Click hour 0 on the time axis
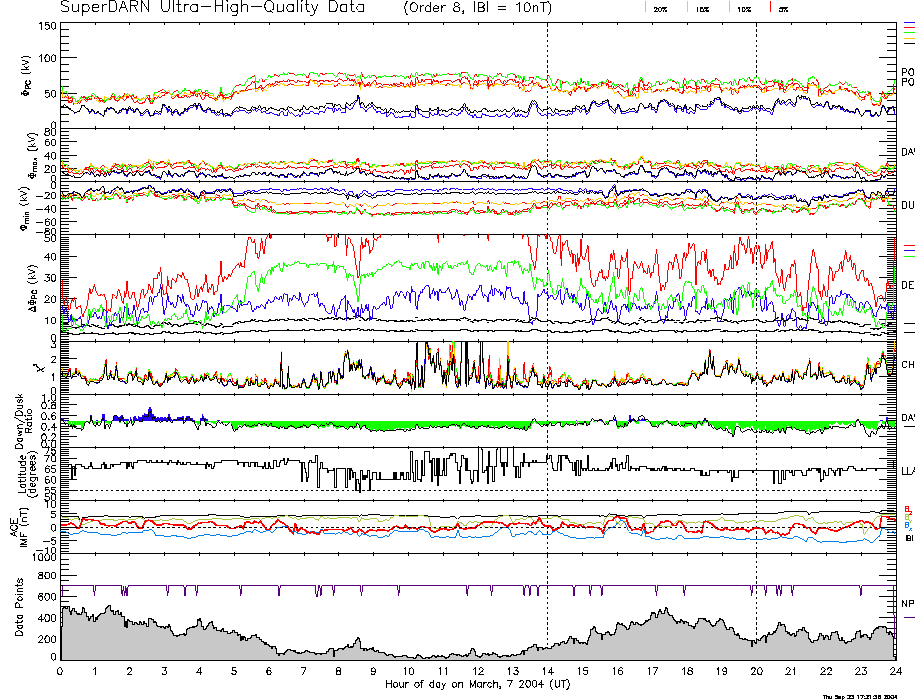Screen dimensions: 915x700 60,671
